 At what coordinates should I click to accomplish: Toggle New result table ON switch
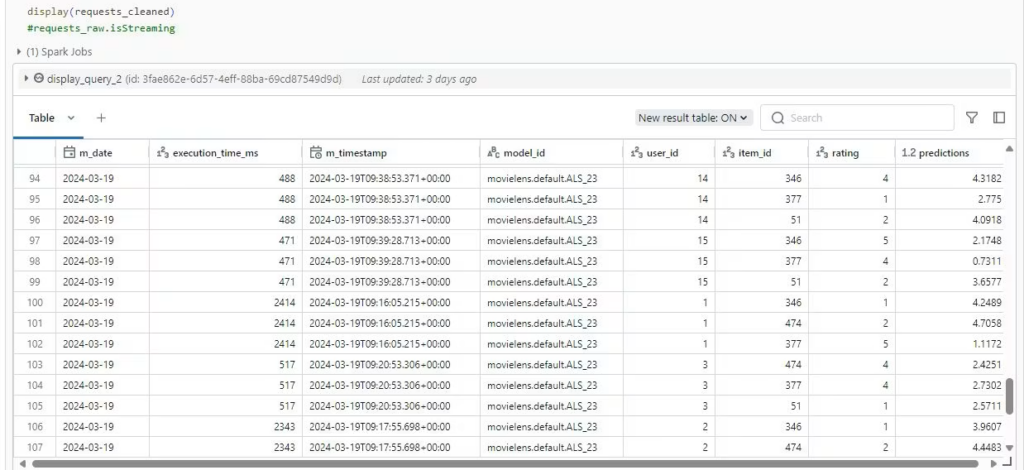pos(693,118)
